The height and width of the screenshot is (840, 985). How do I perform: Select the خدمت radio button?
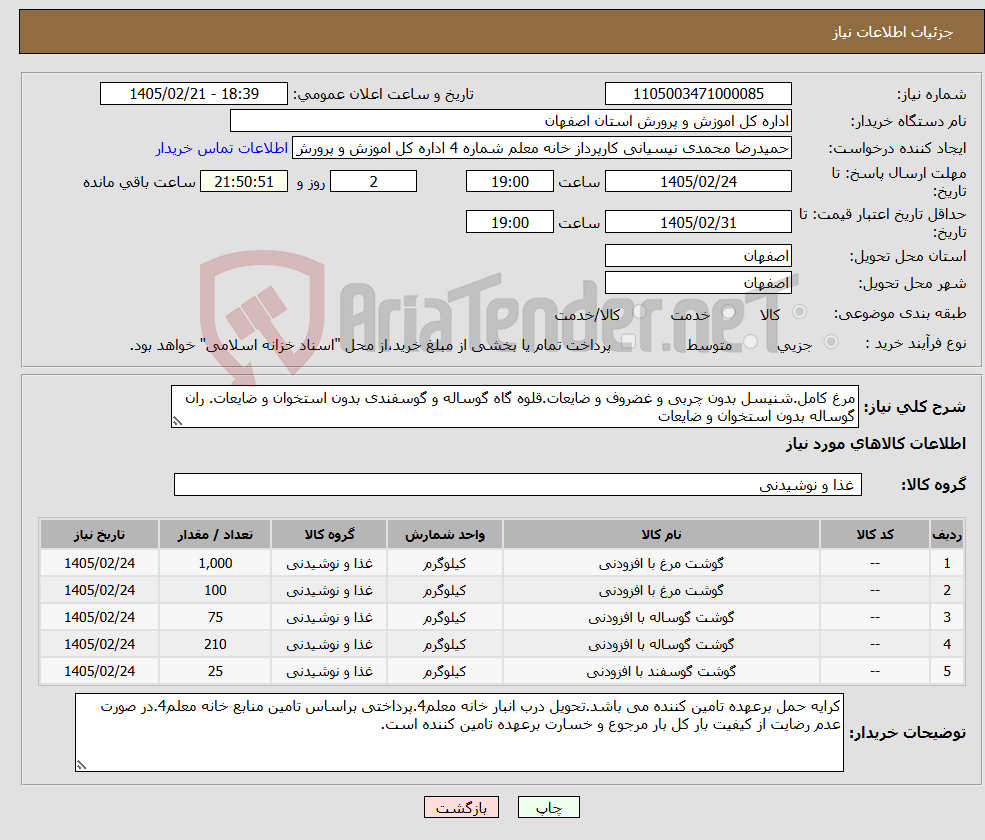(x=729, y=312)
